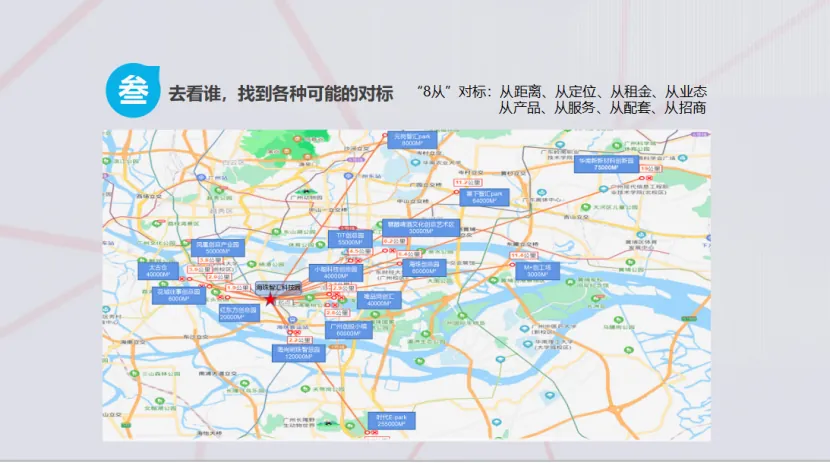Select the TIT创意园 55000M² label
This screenshot has height=463, width=830.
coord(350,239)
